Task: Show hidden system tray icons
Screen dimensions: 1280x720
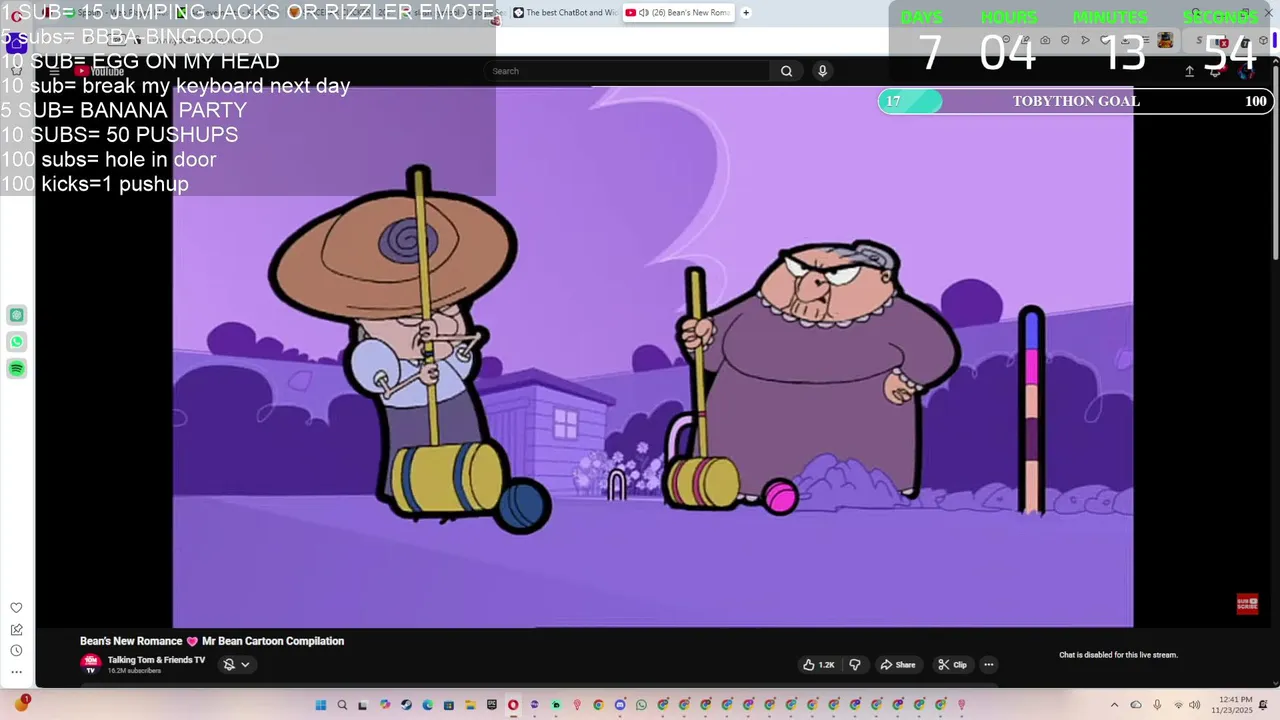Action: (1114, 705)
